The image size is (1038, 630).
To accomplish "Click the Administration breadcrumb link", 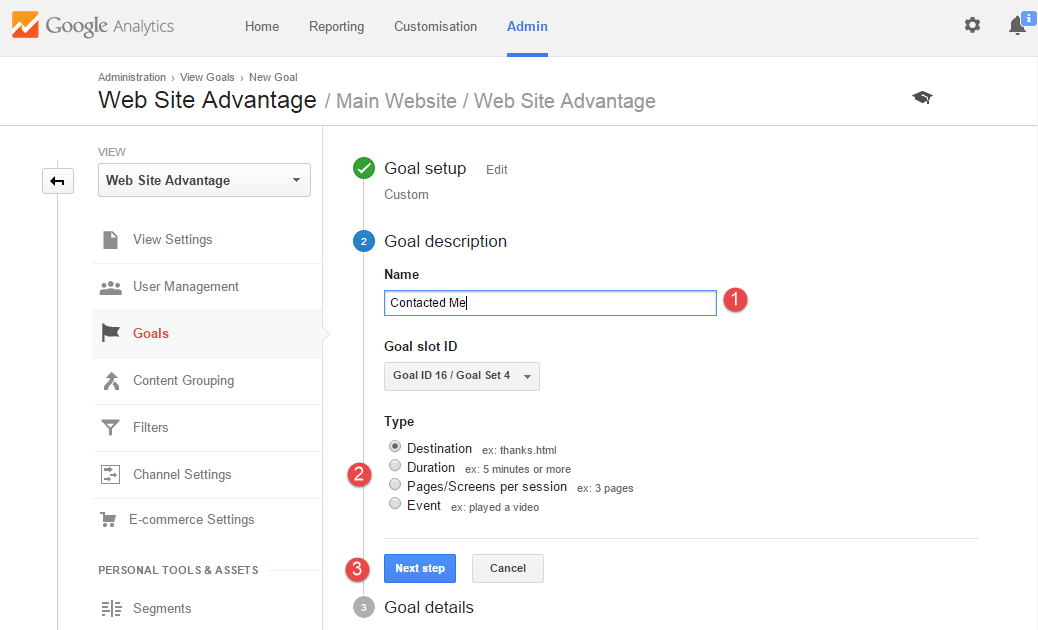I will [132, 77].
